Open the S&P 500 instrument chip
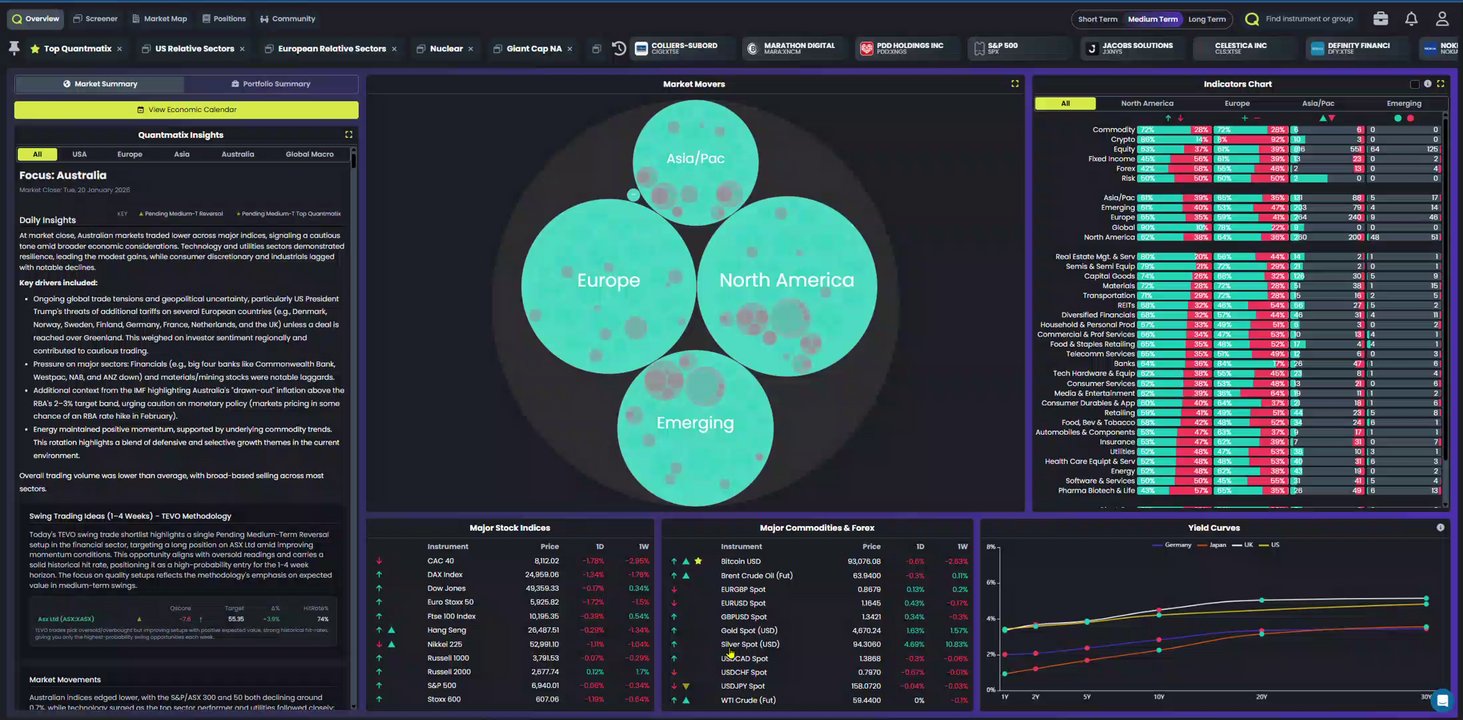The height and width of the screenshot is (720, 1463). tap(1020, 48)
